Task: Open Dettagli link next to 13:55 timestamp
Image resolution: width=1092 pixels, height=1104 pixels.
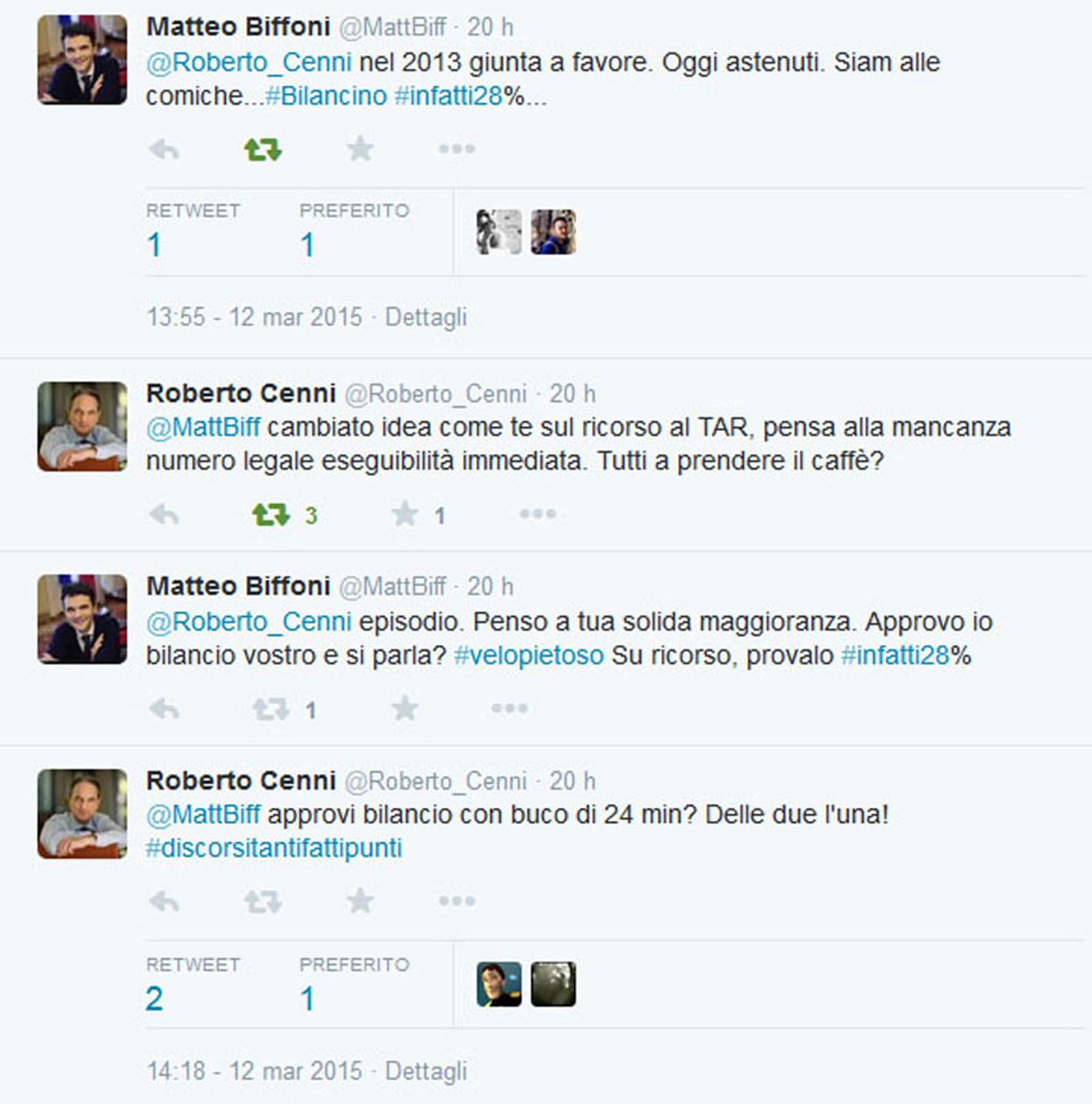Action: (426, 318)
